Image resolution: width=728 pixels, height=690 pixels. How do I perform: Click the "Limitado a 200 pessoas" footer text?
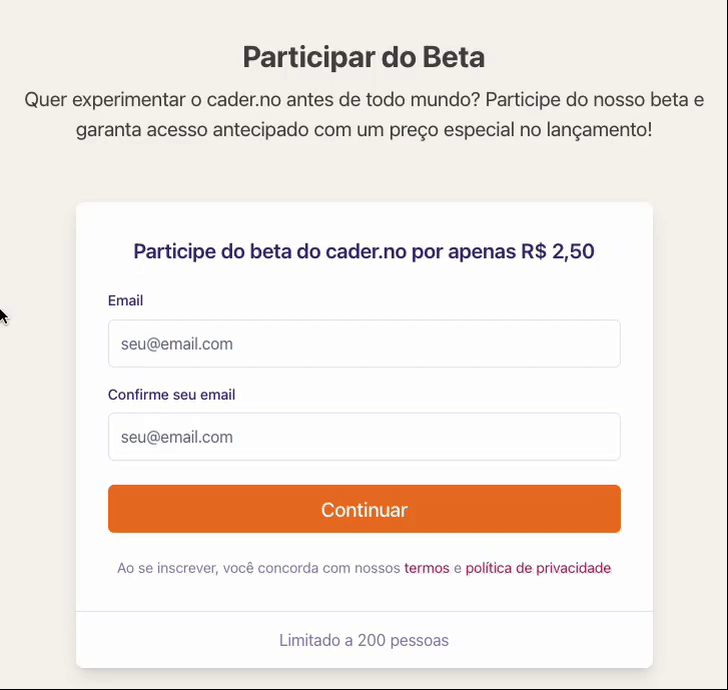364,640
